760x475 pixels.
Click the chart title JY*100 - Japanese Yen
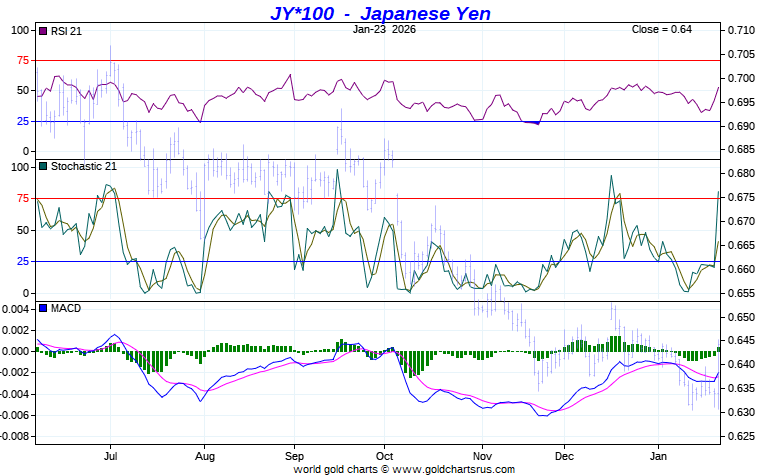tap(380, 13)
